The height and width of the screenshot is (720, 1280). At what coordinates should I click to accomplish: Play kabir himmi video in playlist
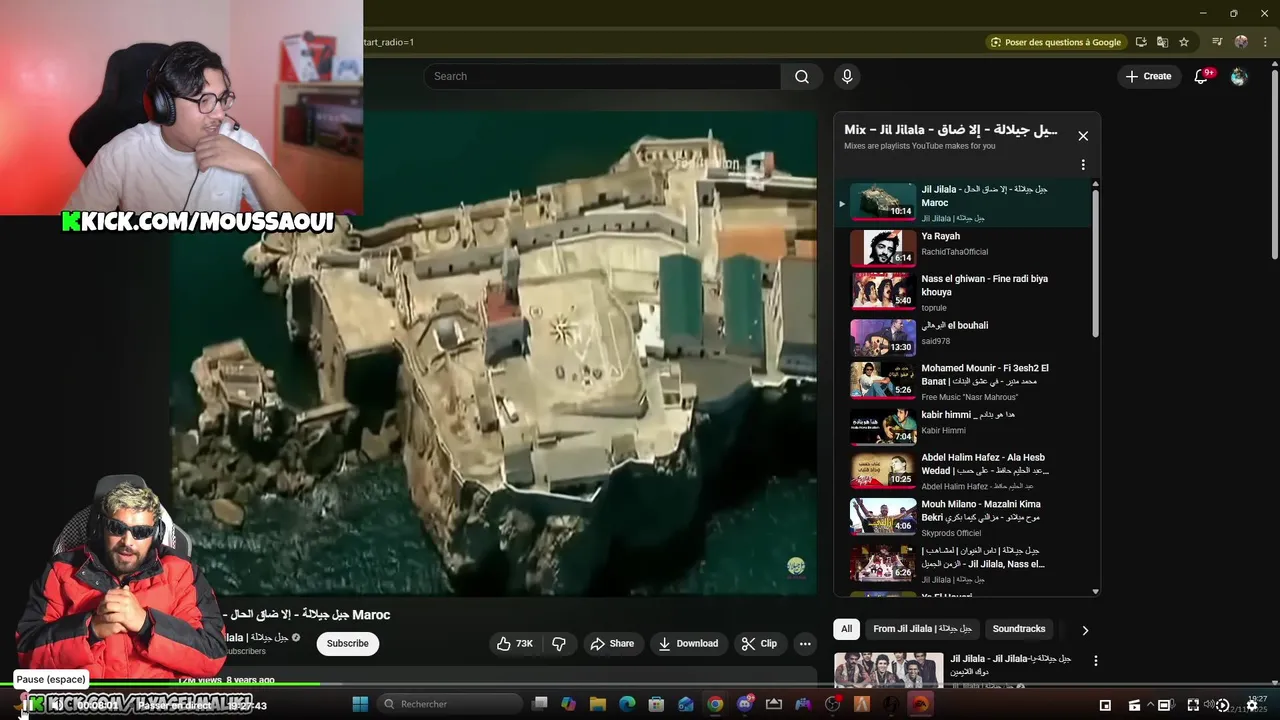pyautogui.click(x=965, y=427)
